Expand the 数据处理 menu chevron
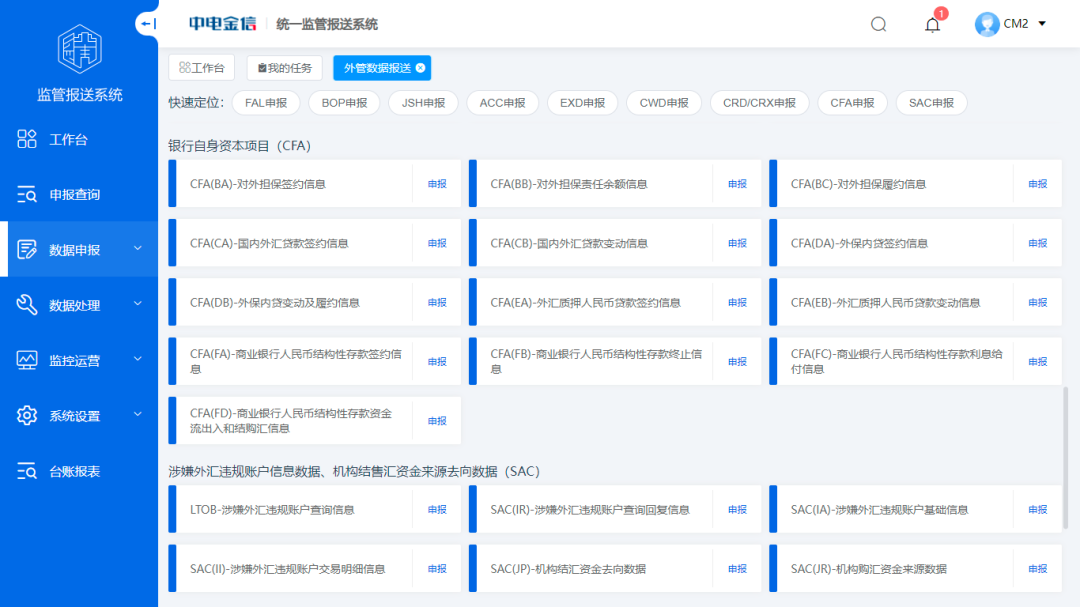The image size is (1080, 607). coord(138,305)
